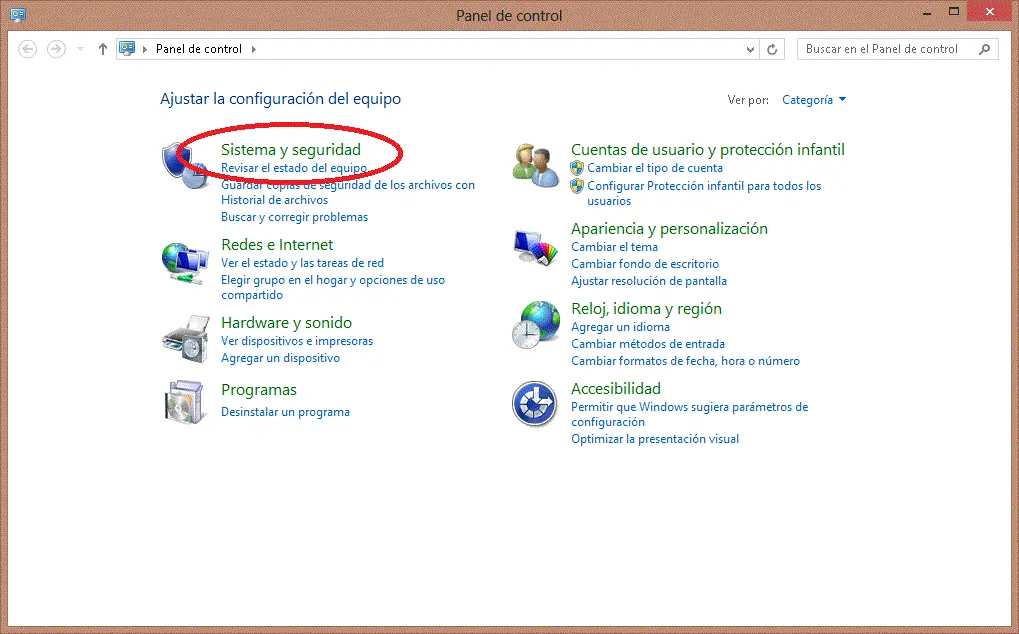The image size is (1019, 634).
Task: Click Cambiar métodos de entrada
Action: click(x=648, y=344)
